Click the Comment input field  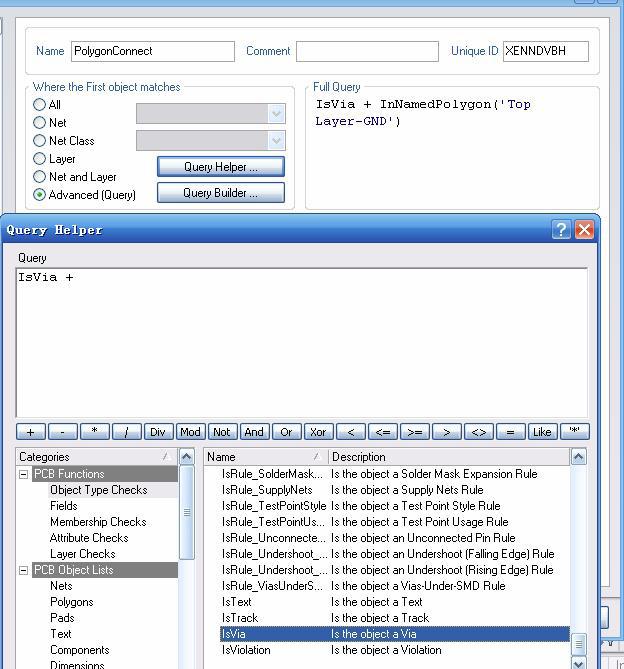click(367, 51)
